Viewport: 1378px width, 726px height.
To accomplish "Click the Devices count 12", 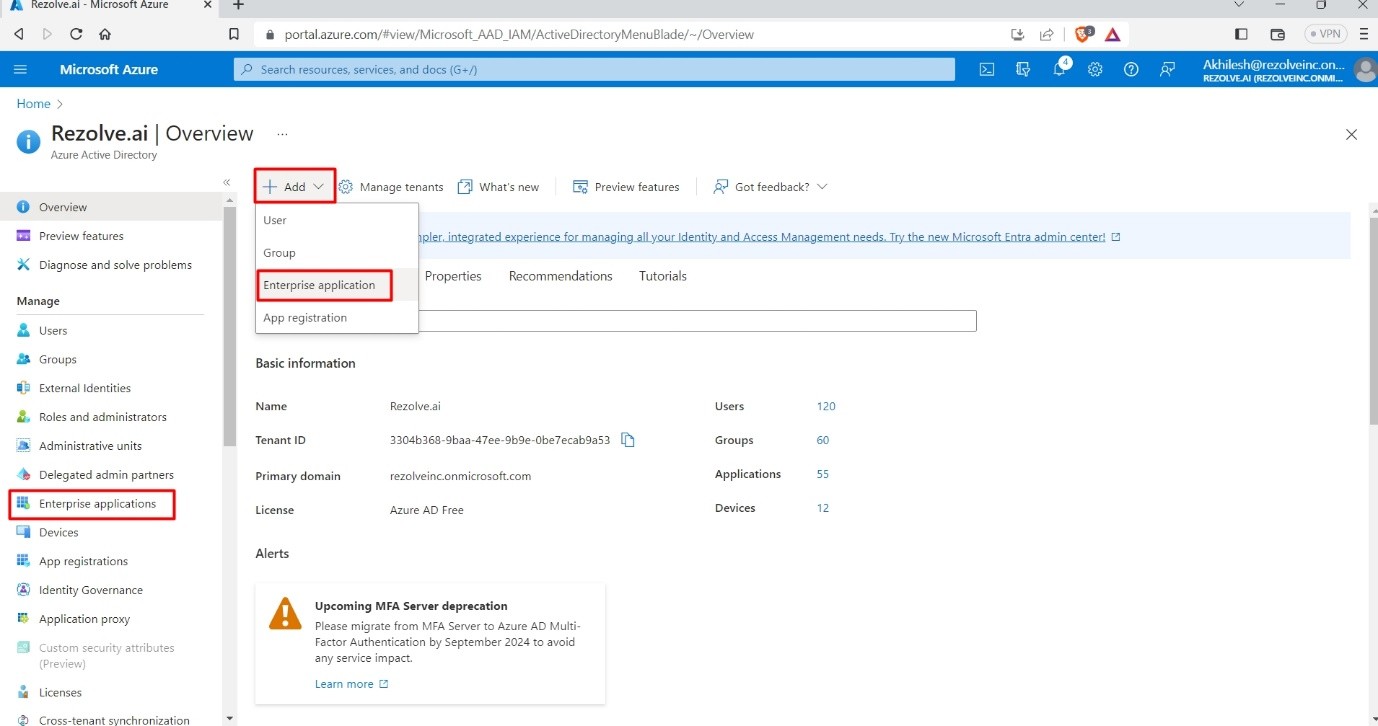I will coord(823,508).
